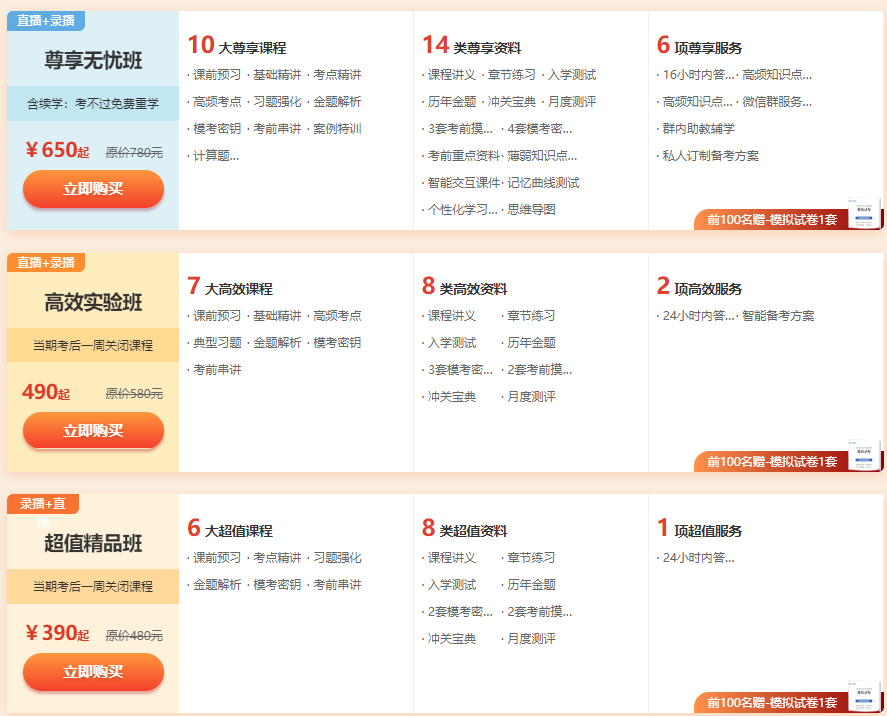The image size is (887, 716).
Task: Open the mock exam paper thumbnail in 超值精品班
Action: [x=862, y=695]
